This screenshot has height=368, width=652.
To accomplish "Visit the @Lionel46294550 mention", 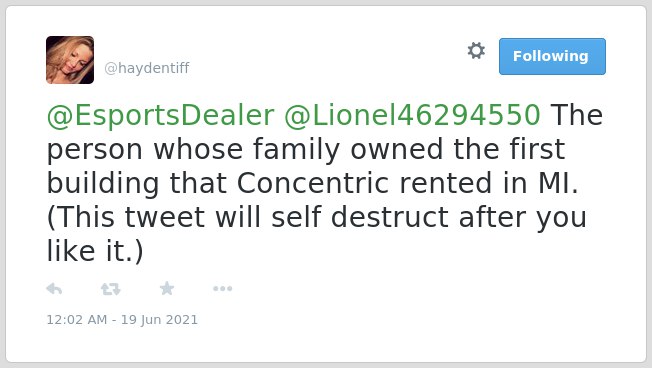I will (x=412, y=115).
